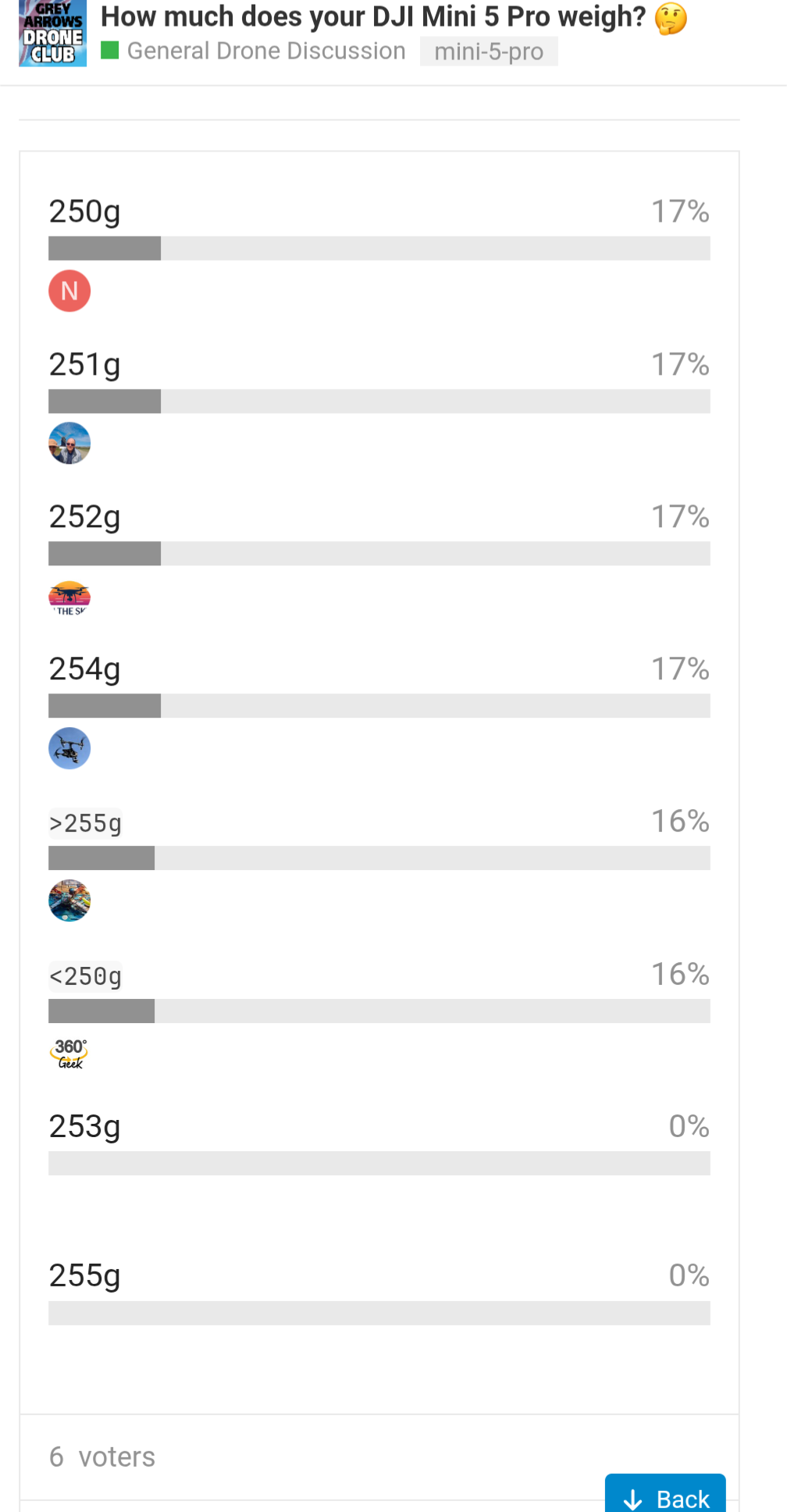This screenshot has height=1512, width=787.
Task: Click the Back button
Action: pos(665,1494)
